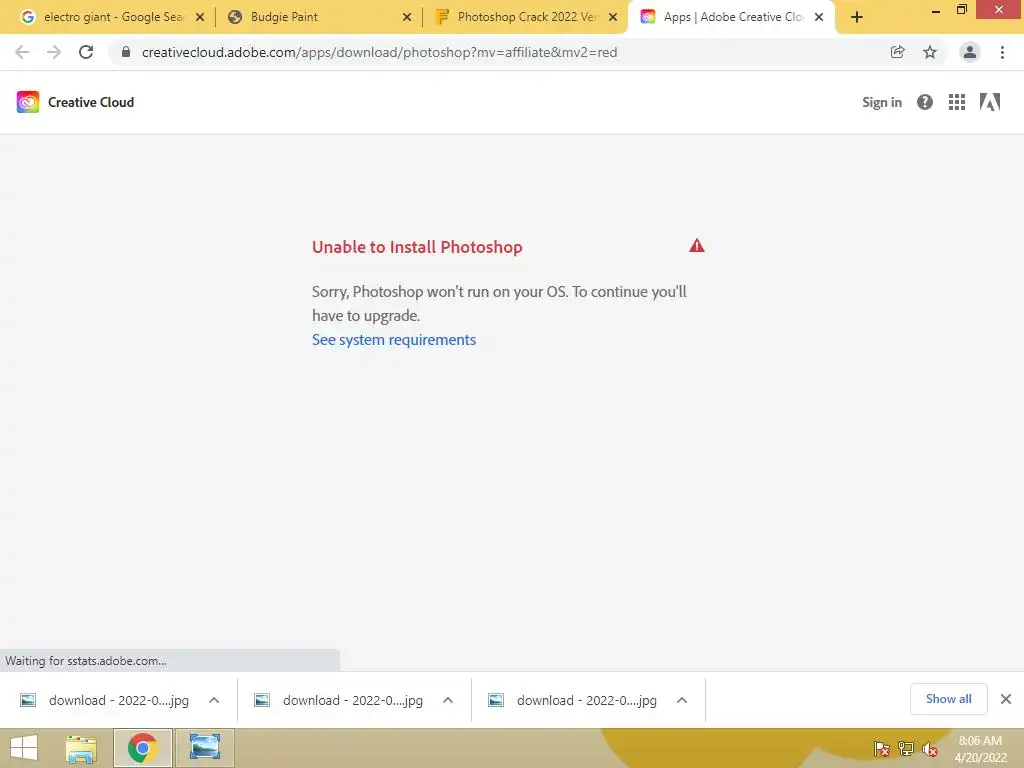Click Show all downloads button
Screen dimensions: 1024x768
tap(948, 699)
